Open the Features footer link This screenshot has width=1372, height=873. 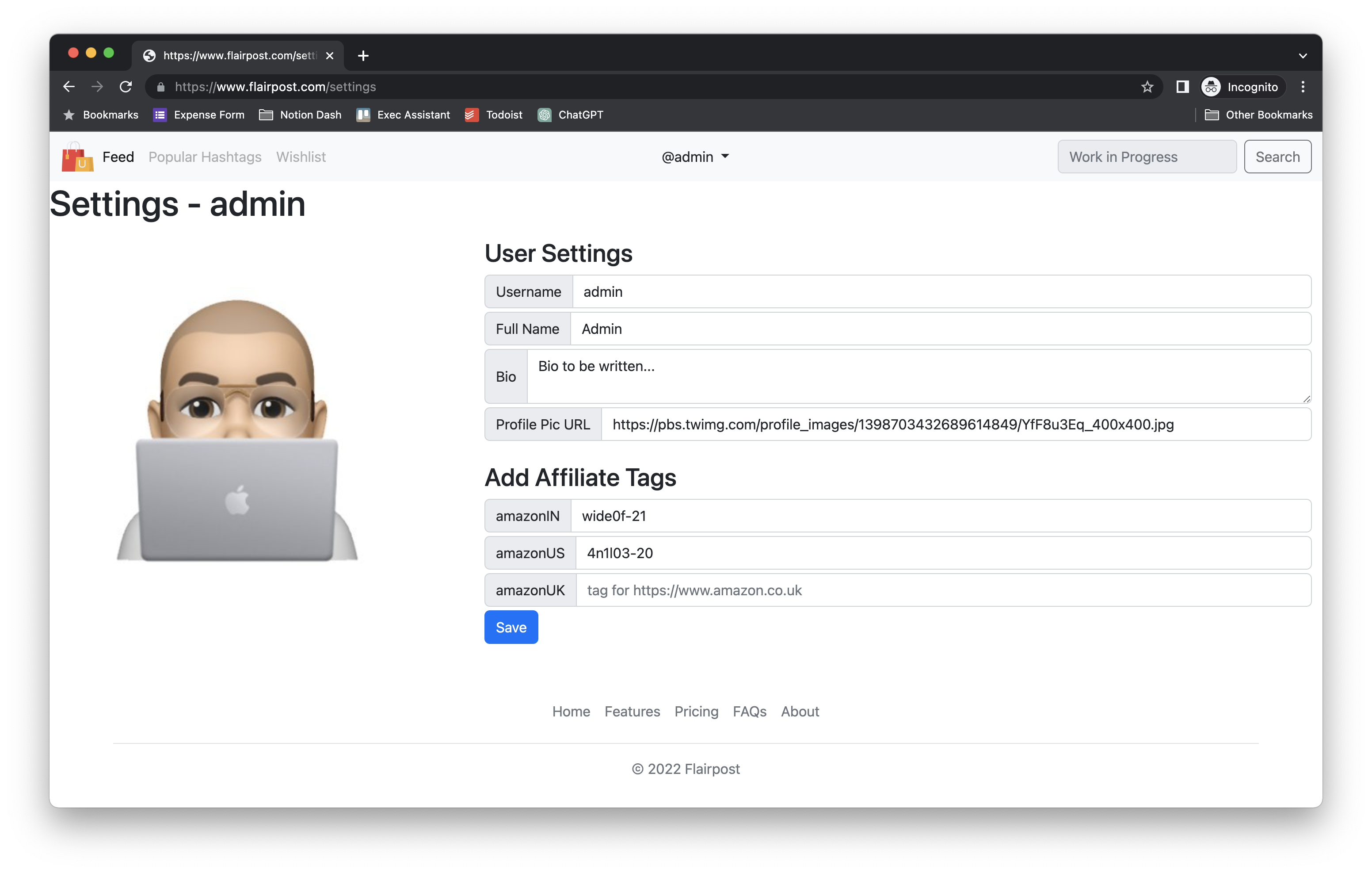[x=632, y=712]
